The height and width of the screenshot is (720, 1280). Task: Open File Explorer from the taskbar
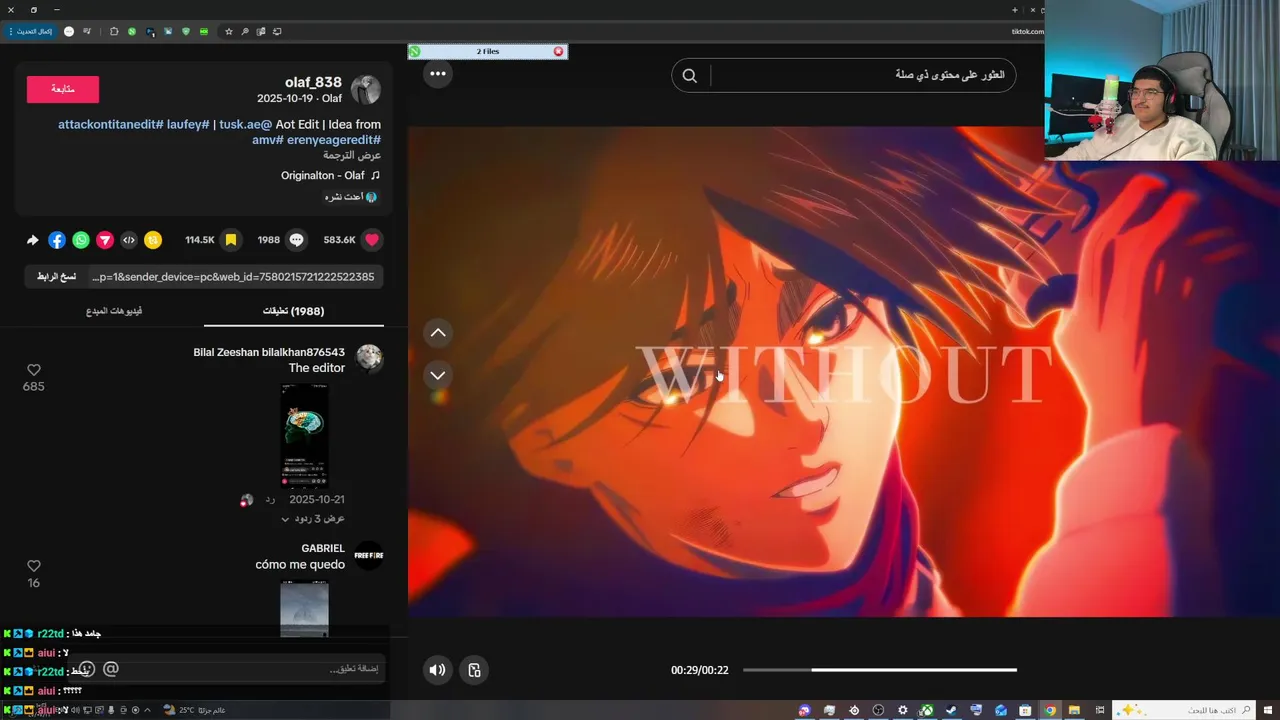tap(1074, 710)
